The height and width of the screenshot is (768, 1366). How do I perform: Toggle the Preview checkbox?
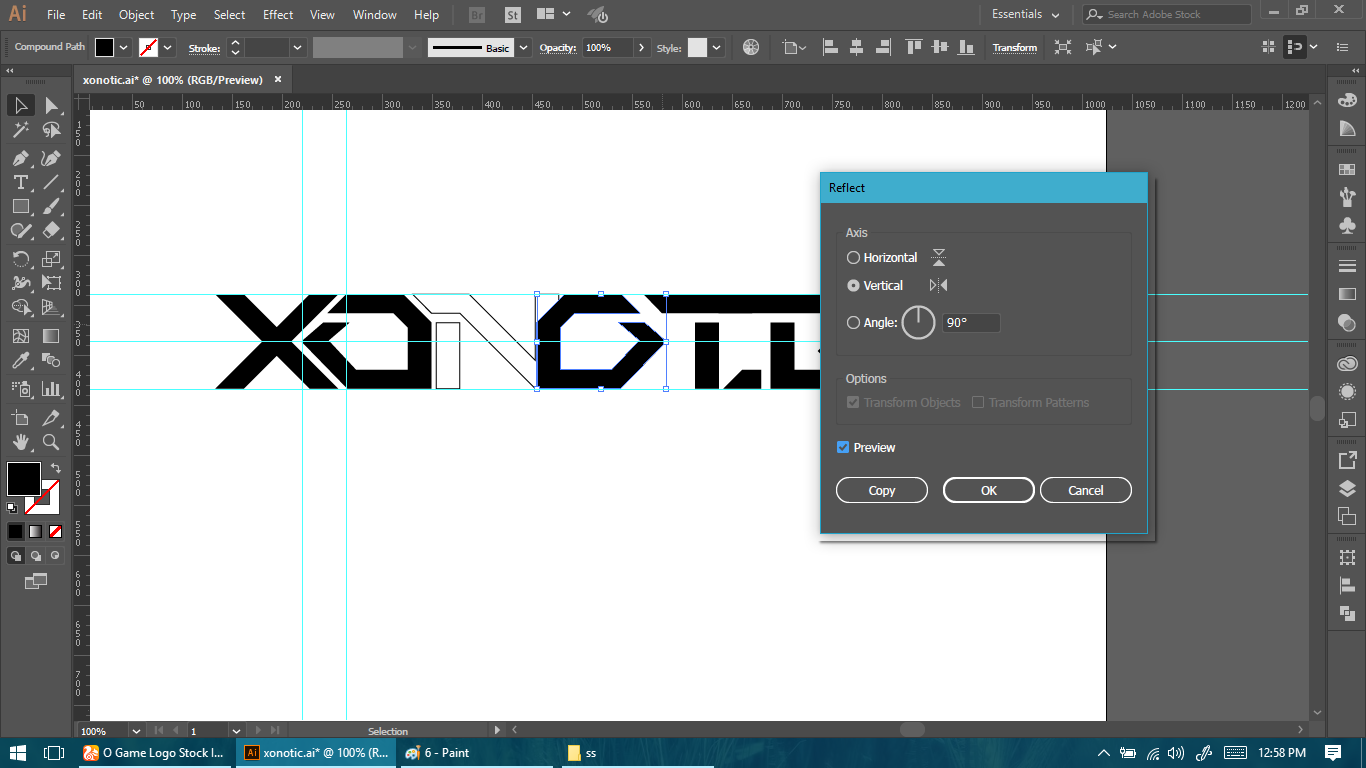click(x=843, y=447)
